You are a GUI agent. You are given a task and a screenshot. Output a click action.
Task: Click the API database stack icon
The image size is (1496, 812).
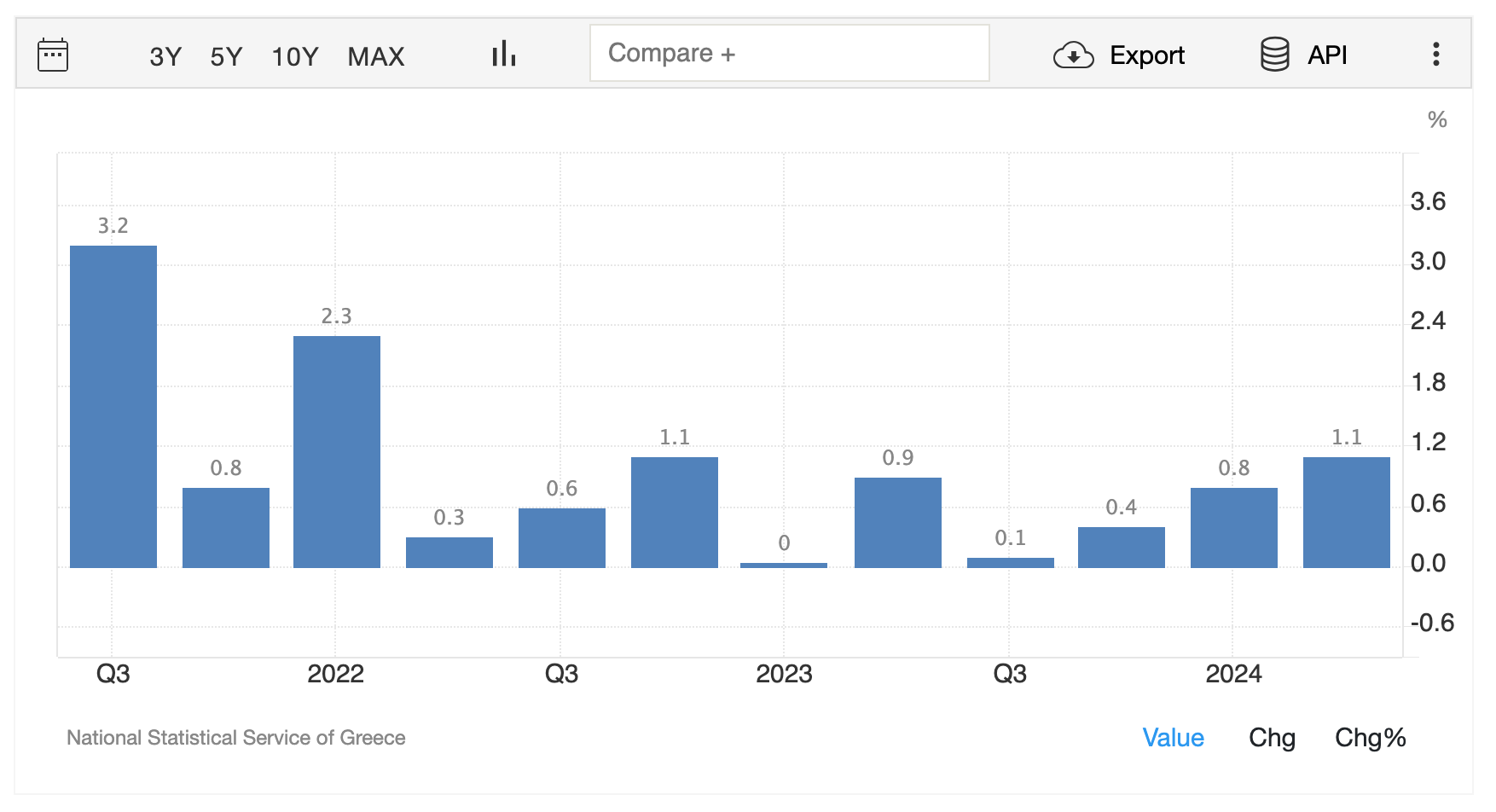1274,55
